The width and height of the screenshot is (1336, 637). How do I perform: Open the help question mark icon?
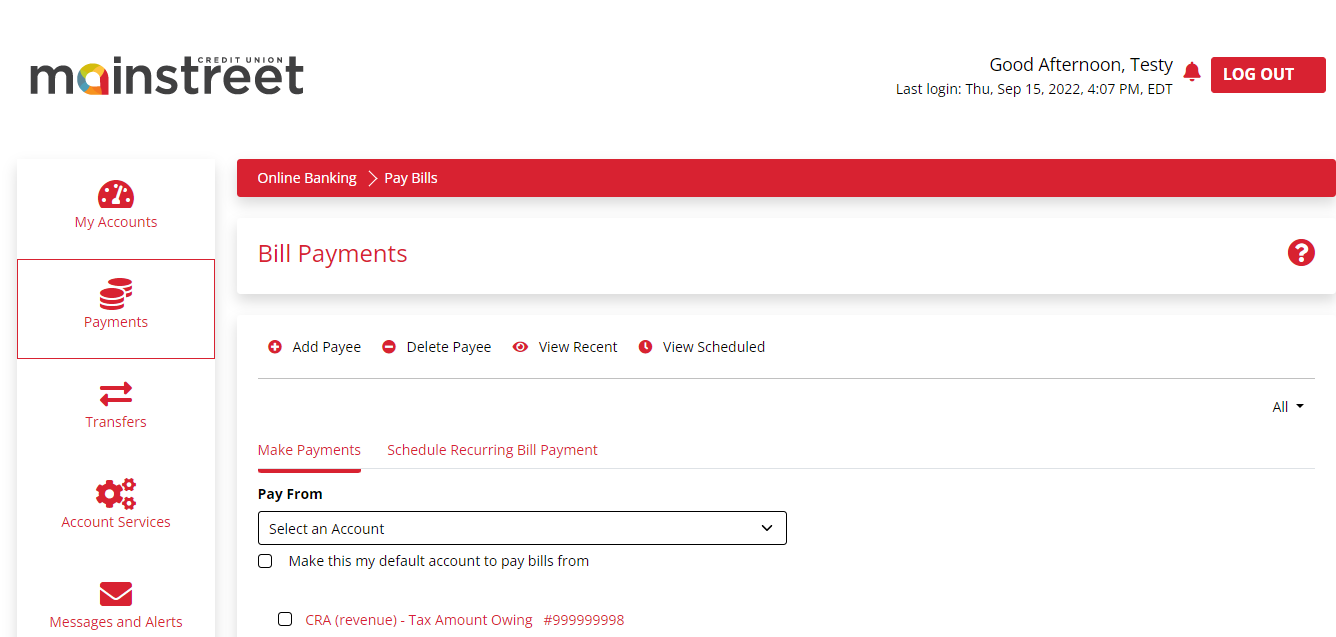pos(1301,253)
